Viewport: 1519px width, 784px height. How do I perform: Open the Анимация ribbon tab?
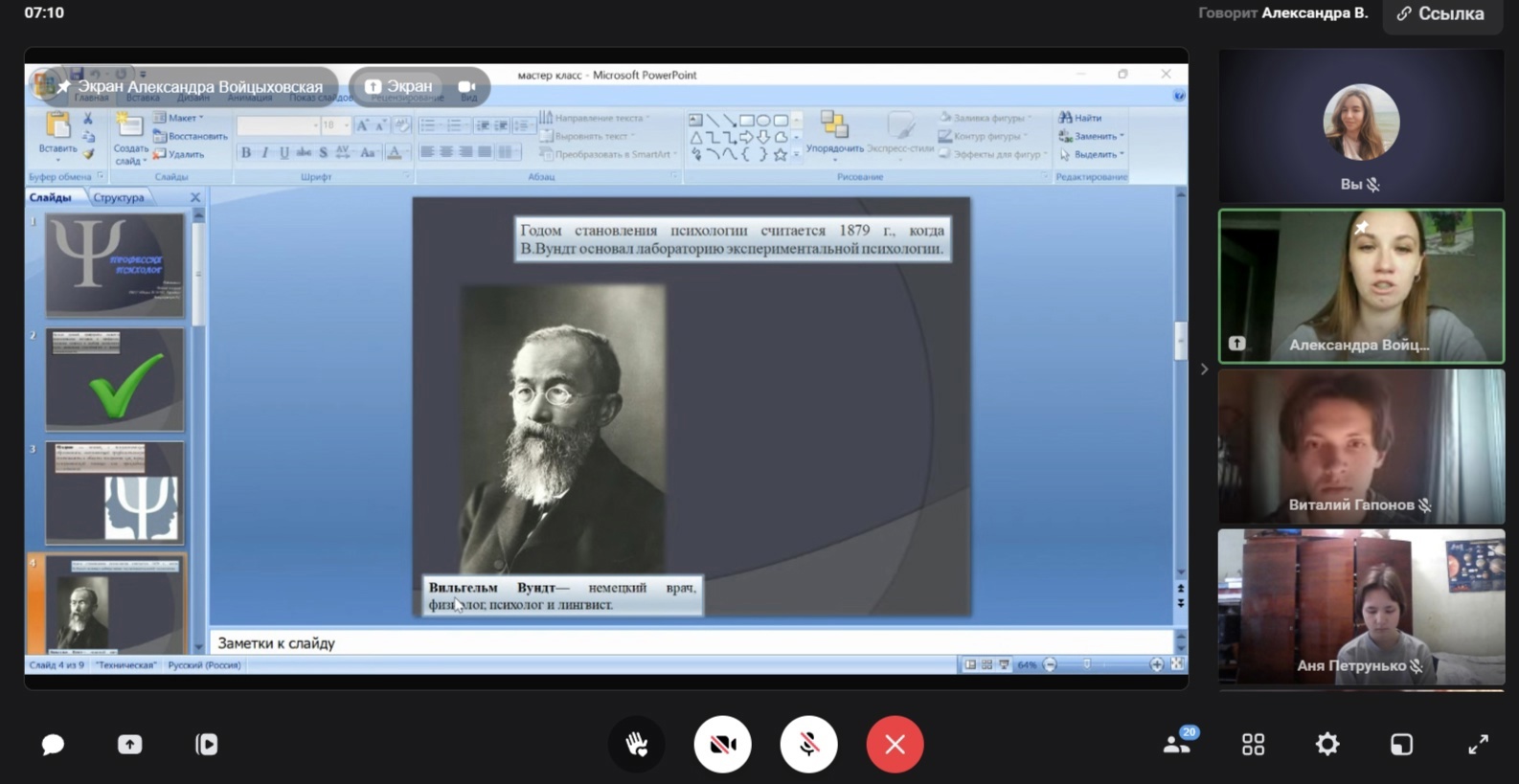249,97
